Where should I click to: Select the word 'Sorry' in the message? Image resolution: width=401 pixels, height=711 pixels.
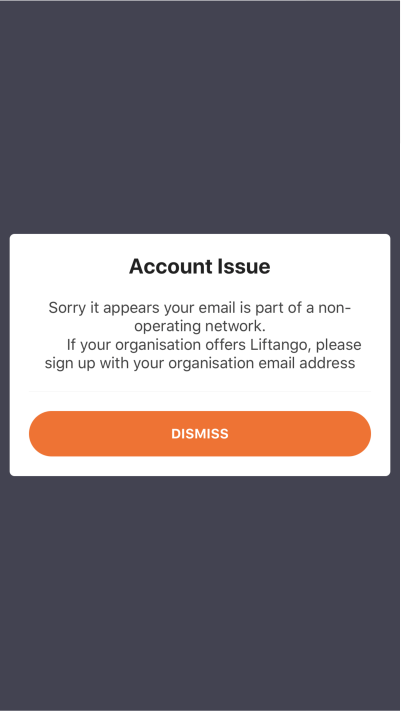coord(65,308)
